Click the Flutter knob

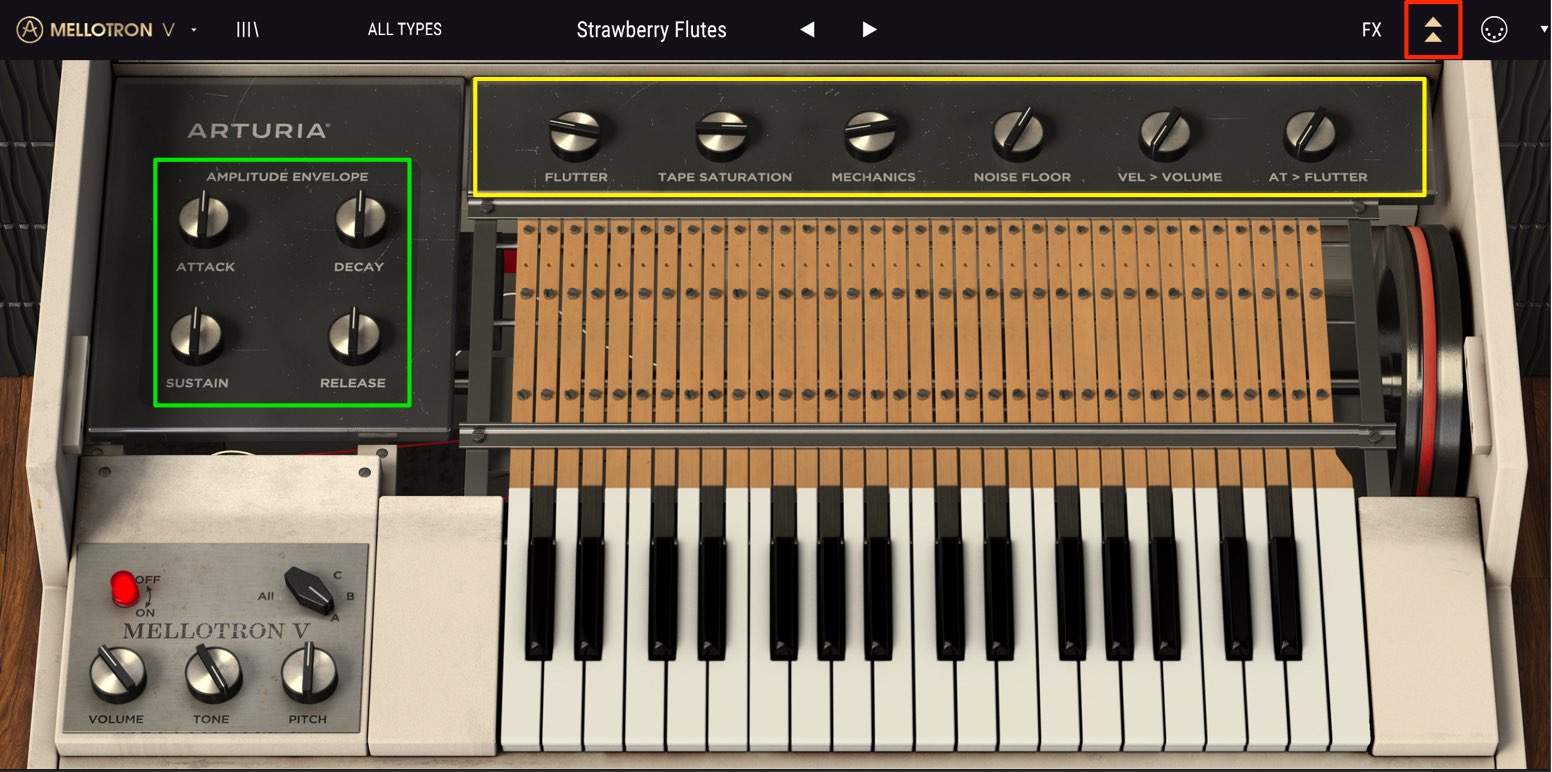click(576, 135)
